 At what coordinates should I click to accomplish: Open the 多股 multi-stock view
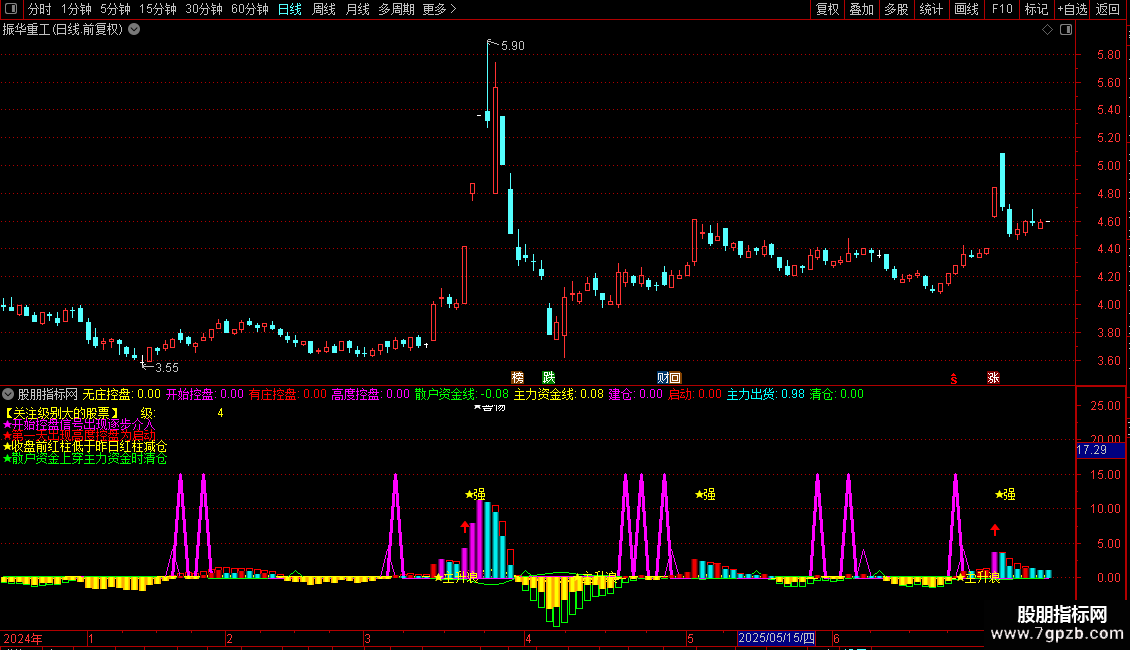click(896, 9)
